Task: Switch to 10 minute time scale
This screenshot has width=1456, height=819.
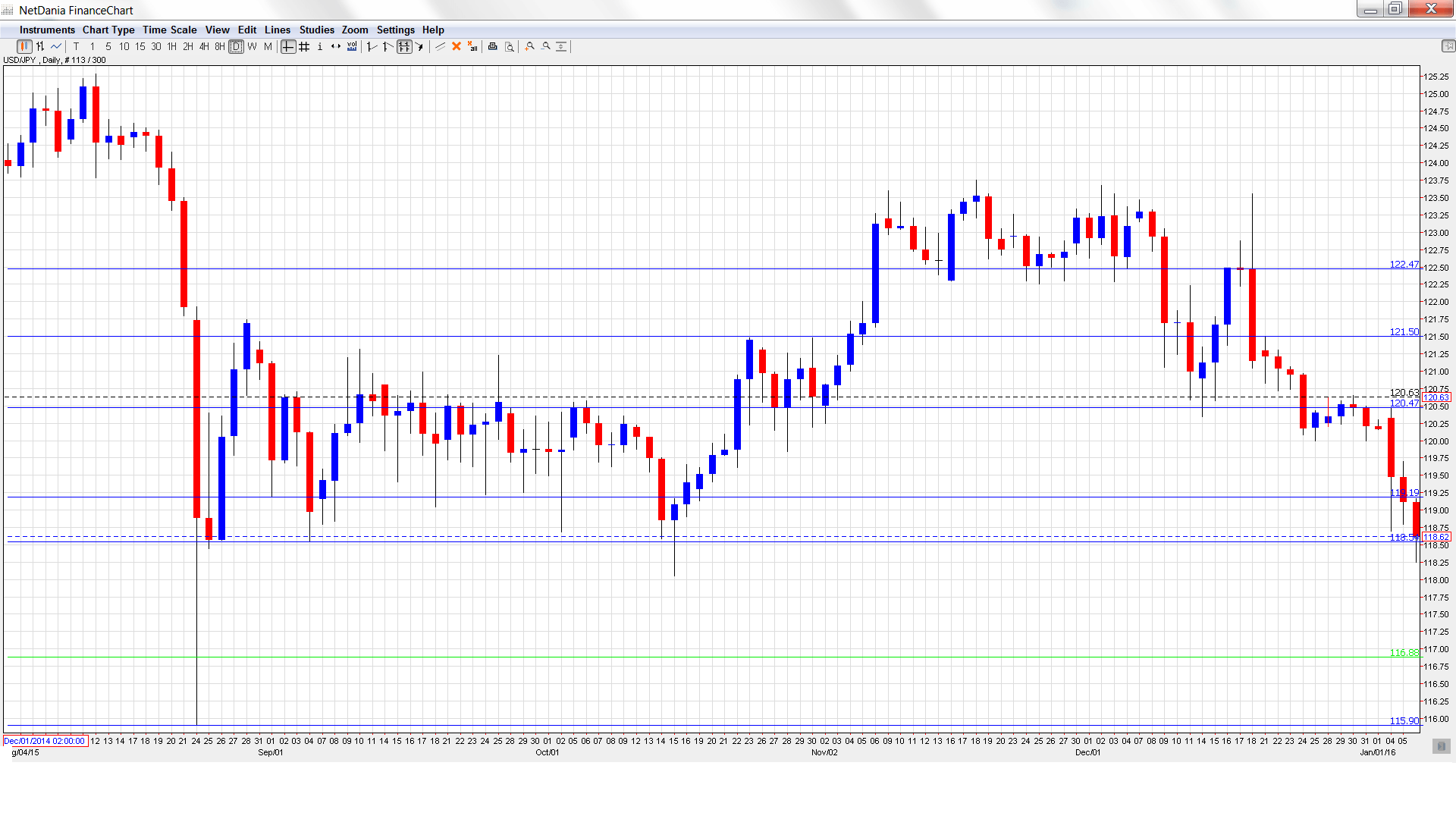Action: click(x=124, y=47)
